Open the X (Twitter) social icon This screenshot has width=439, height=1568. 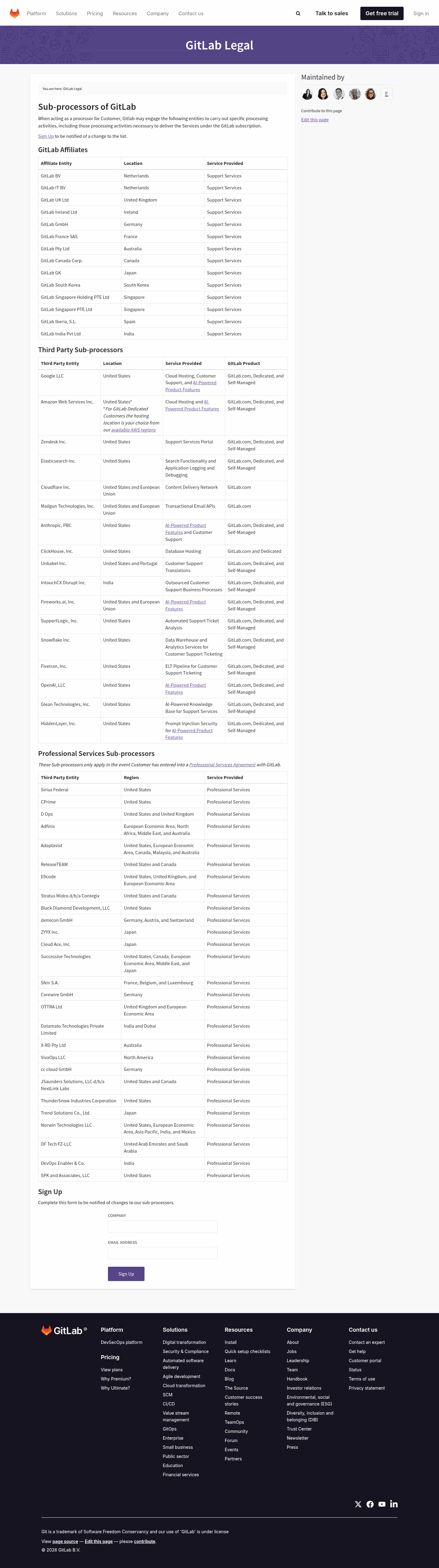[358, 1504]
